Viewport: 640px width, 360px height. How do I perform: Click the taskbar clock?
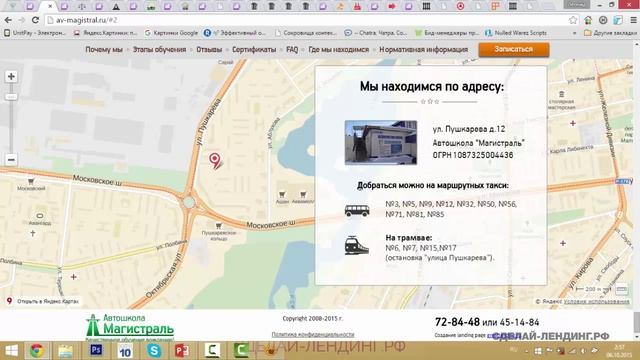tap(619, 351)
